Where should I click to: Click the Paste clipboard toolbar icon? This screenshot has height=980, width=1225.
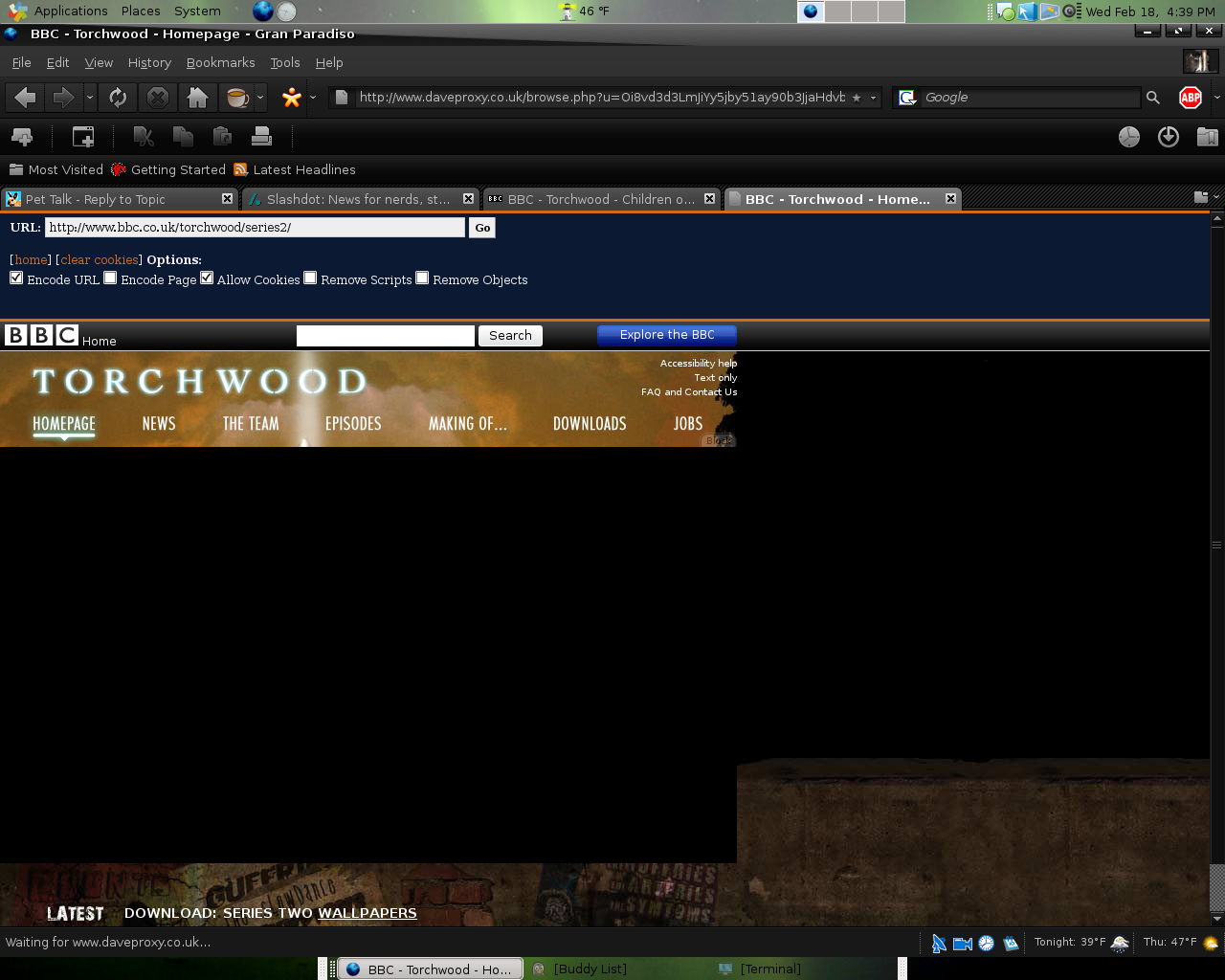(222, 137)
